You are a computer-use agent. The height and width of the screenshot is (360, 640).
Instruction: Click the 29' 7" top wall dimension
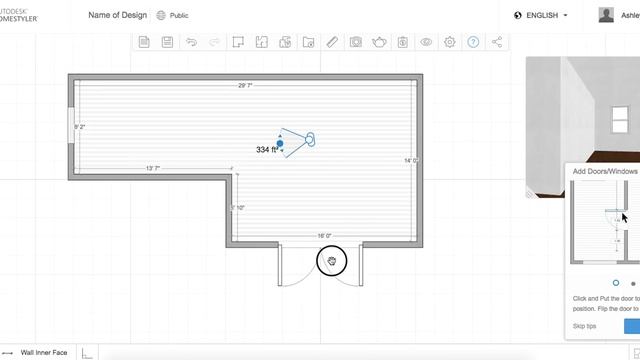245,85
